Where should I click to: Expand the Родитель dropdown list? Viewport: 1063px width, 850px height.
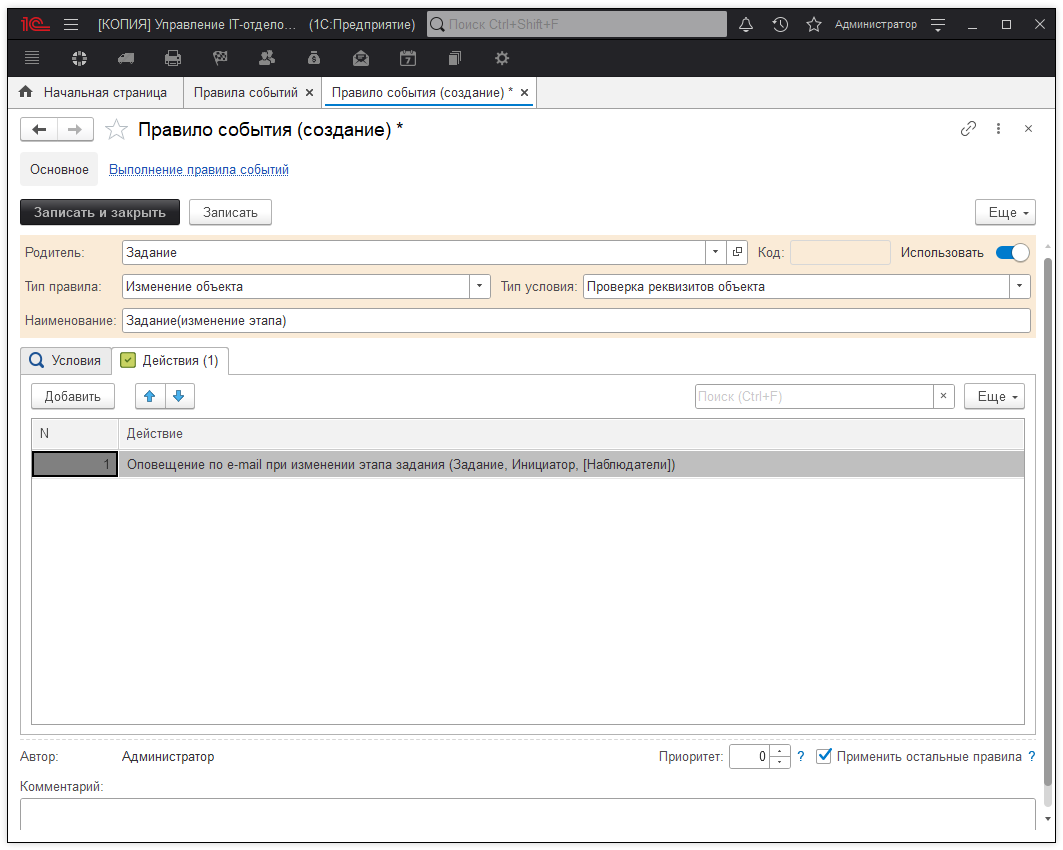(x=715, y=253)
